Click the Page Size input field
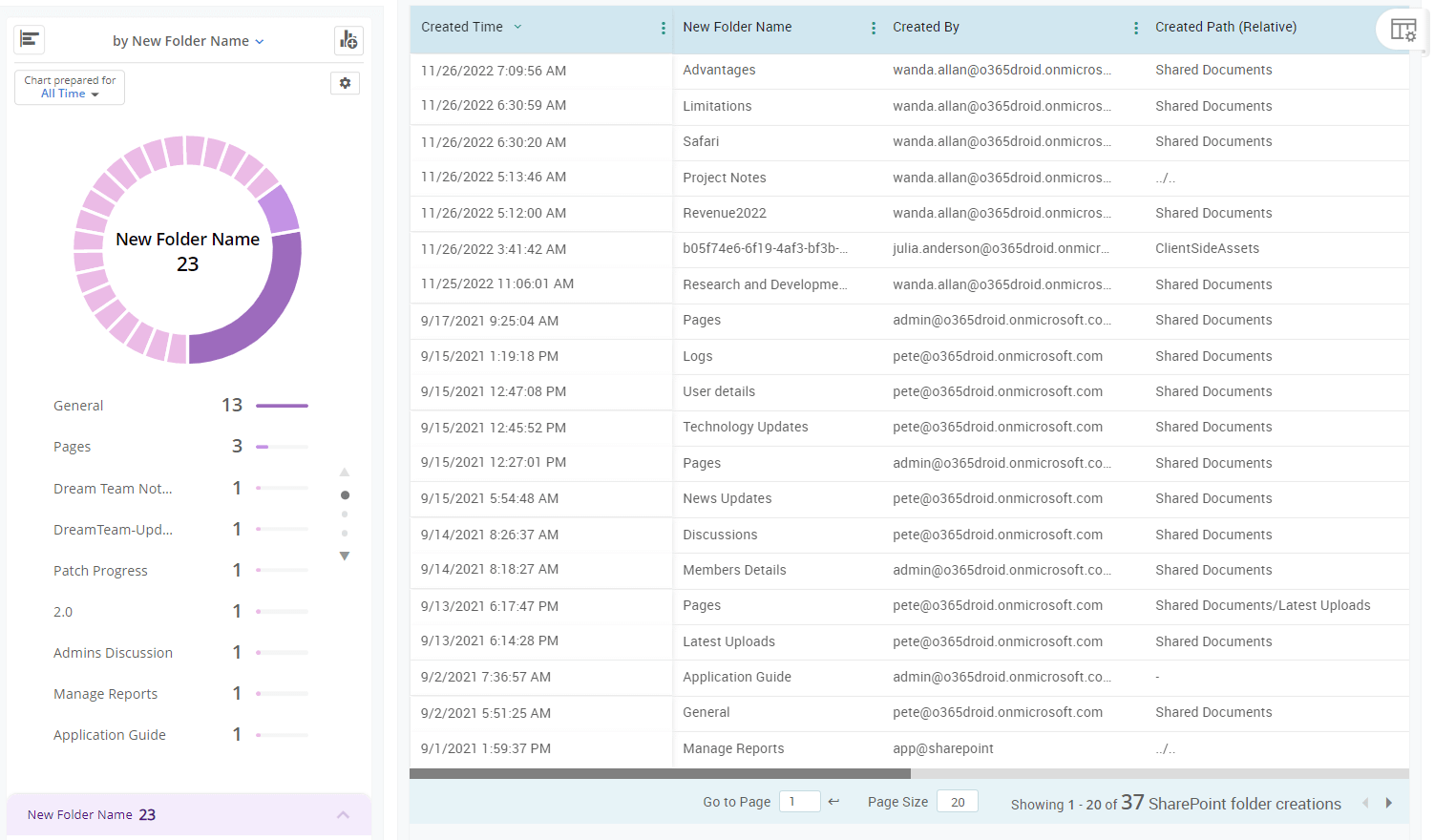The image size is (1434, 840). [957, 802]
